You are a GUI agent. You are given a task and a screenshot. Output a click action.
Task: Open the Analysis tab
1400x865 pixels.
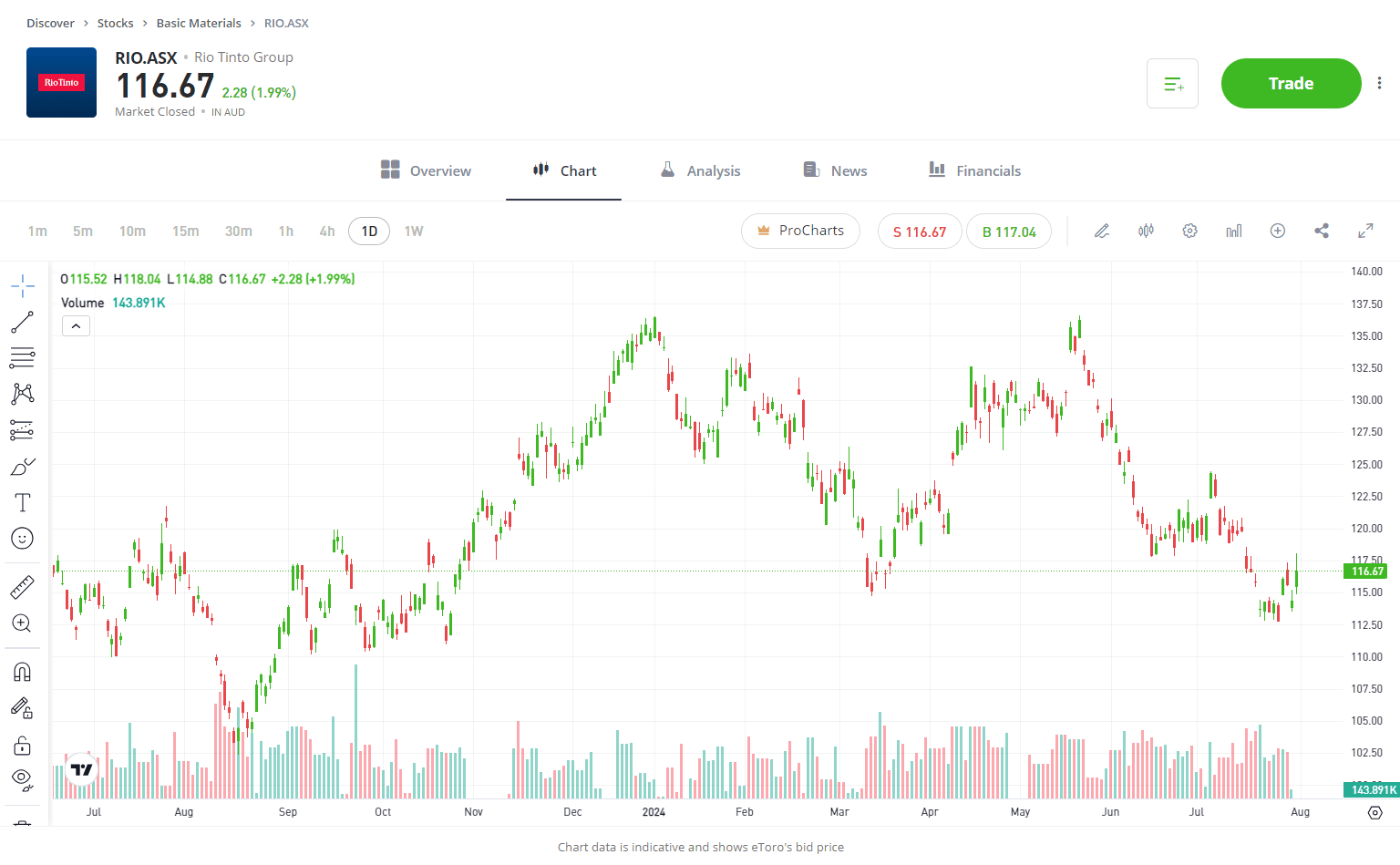pyautogui.click(x=700, y=170)
